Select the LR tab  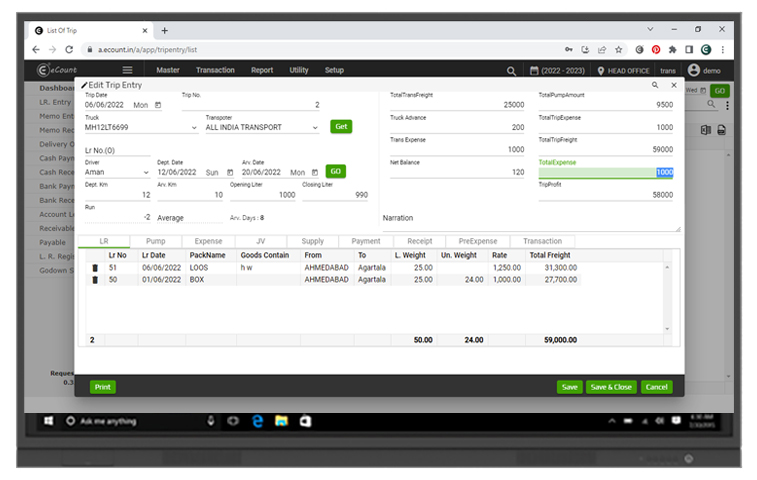(104, 241)
